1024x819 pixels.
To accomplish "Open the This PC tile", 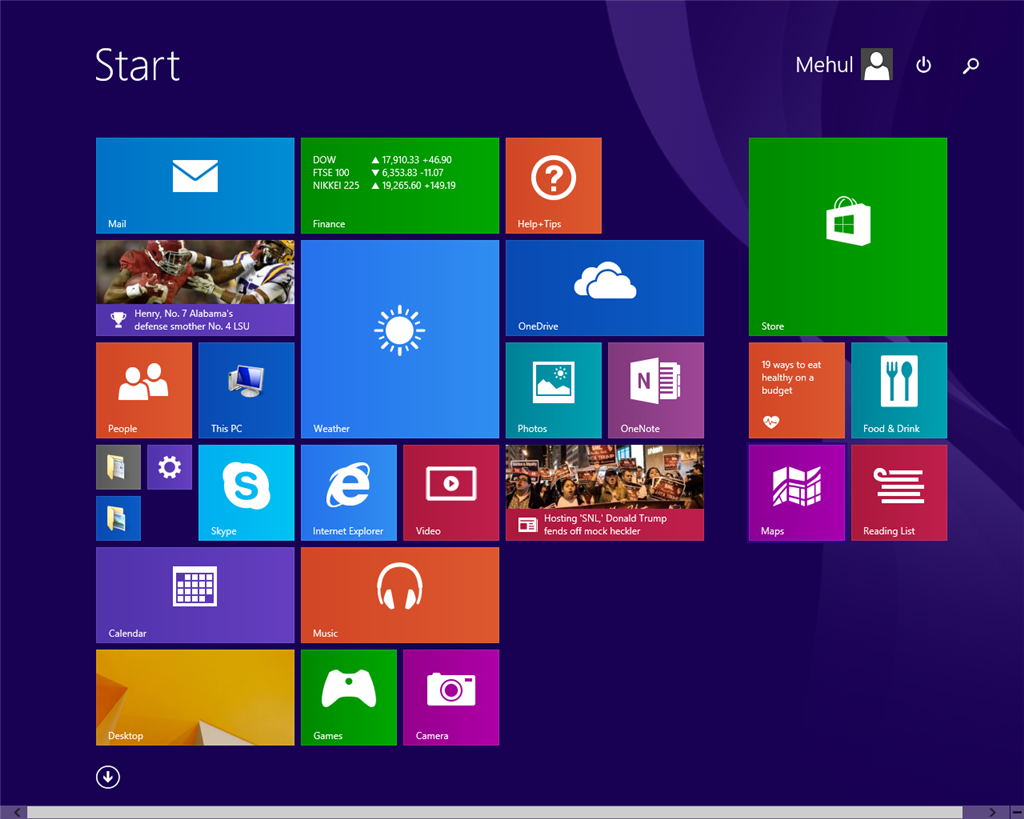I will pyautogui.click(x=246, y=391).
